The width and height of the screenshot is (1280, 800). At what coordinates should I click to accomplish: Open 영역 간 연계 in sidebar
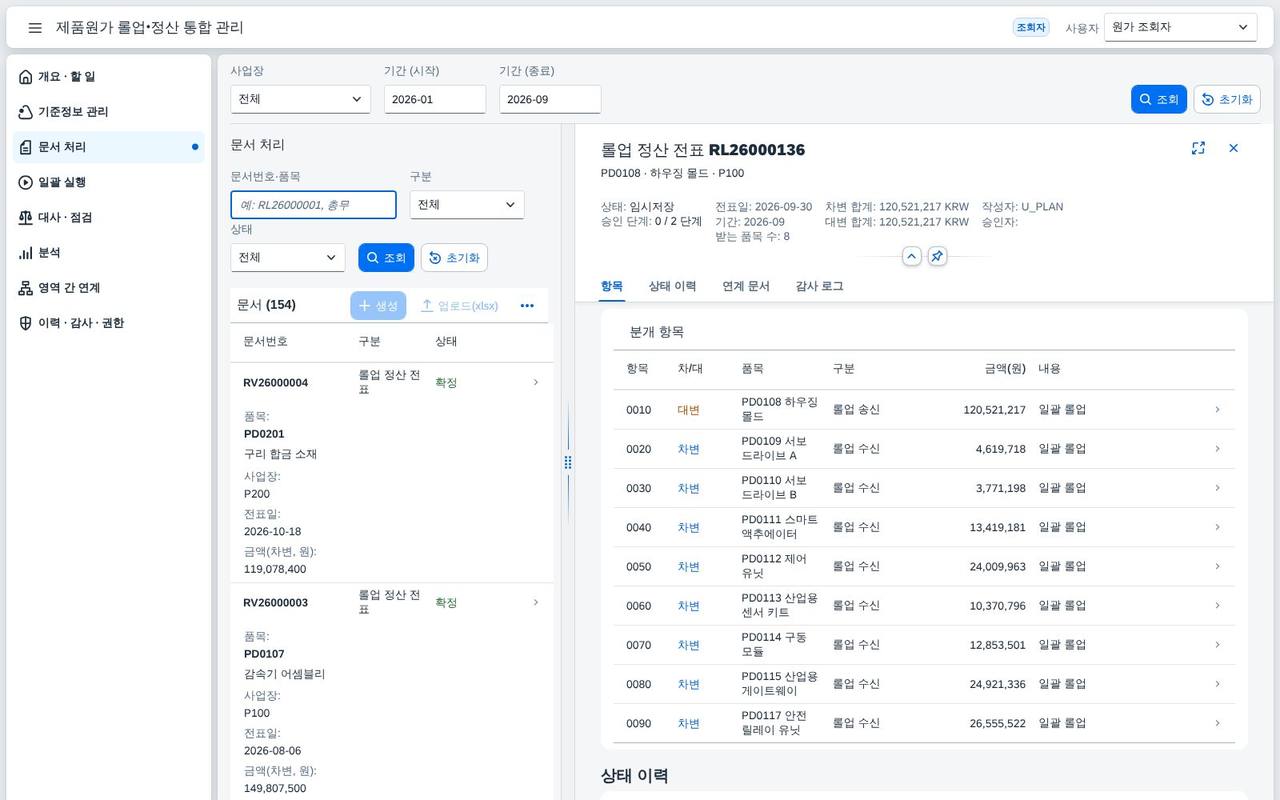click(x=109, y=288)
